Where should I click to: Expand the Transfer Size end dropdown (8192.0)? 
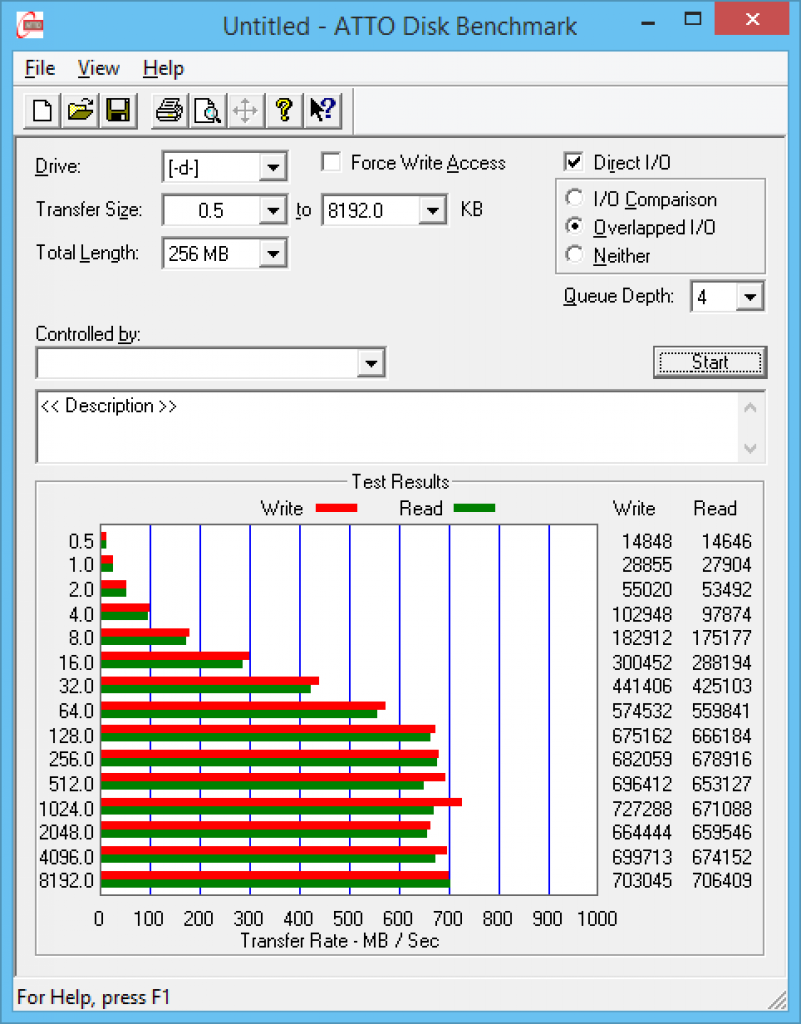coord(432,210)
